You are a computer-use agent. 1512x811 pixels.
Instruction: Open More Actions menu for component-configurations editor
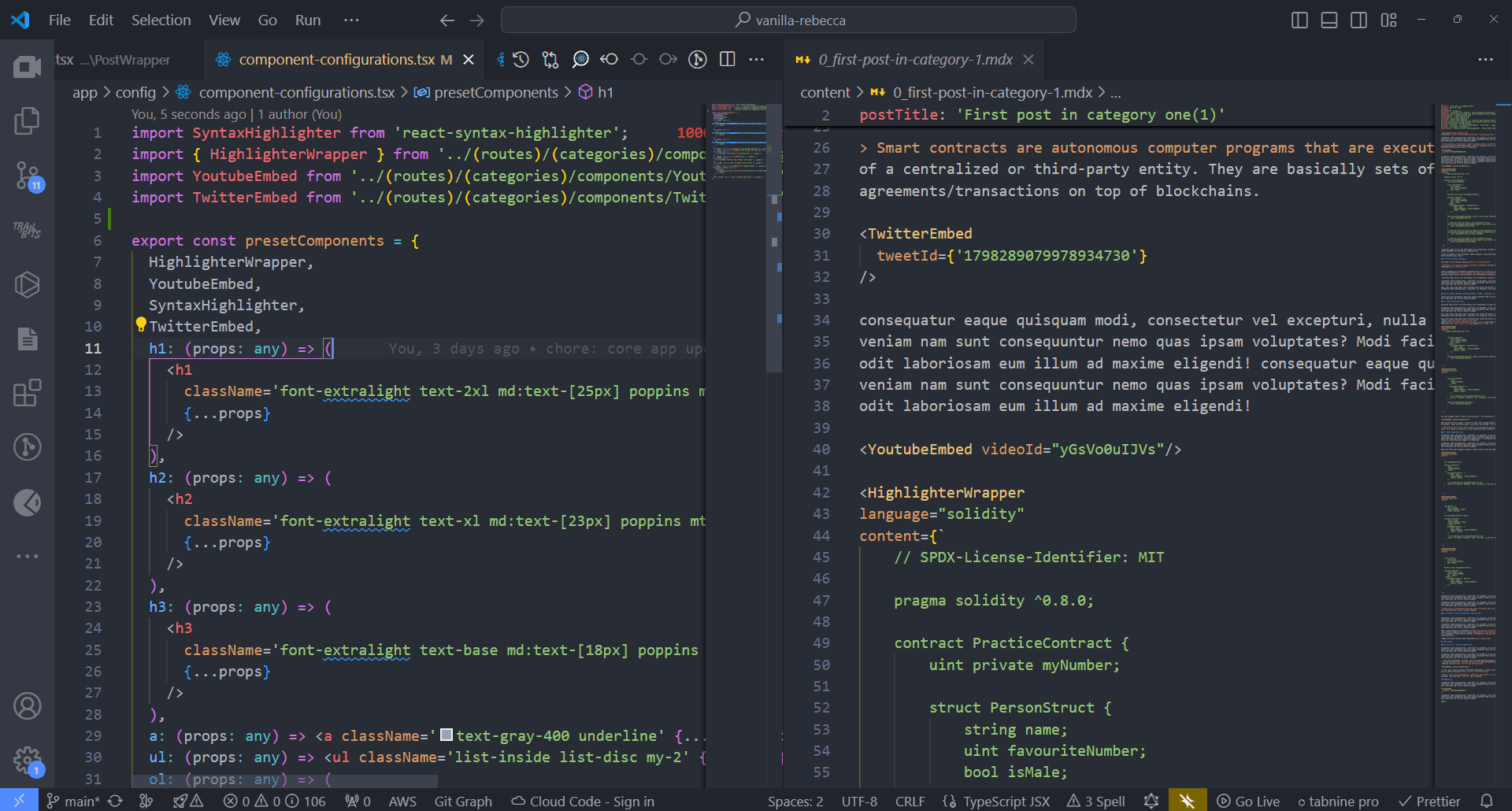[x=757, y=59]
